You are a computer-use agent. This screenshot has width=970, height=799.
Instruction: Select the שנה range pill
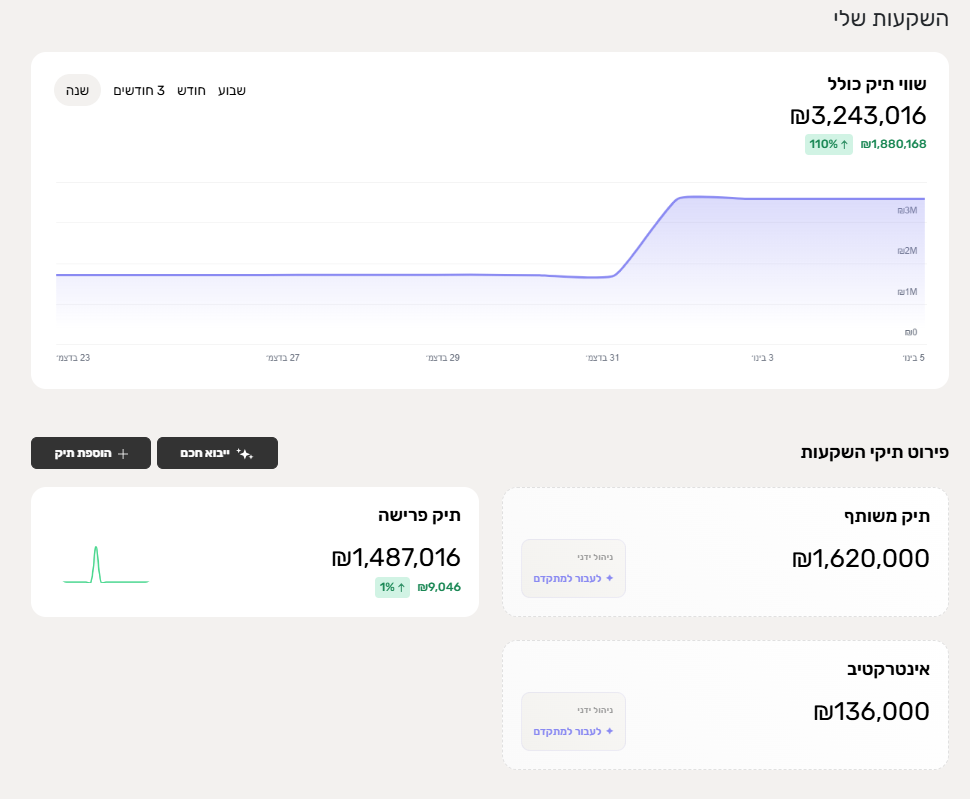point(77,90)
